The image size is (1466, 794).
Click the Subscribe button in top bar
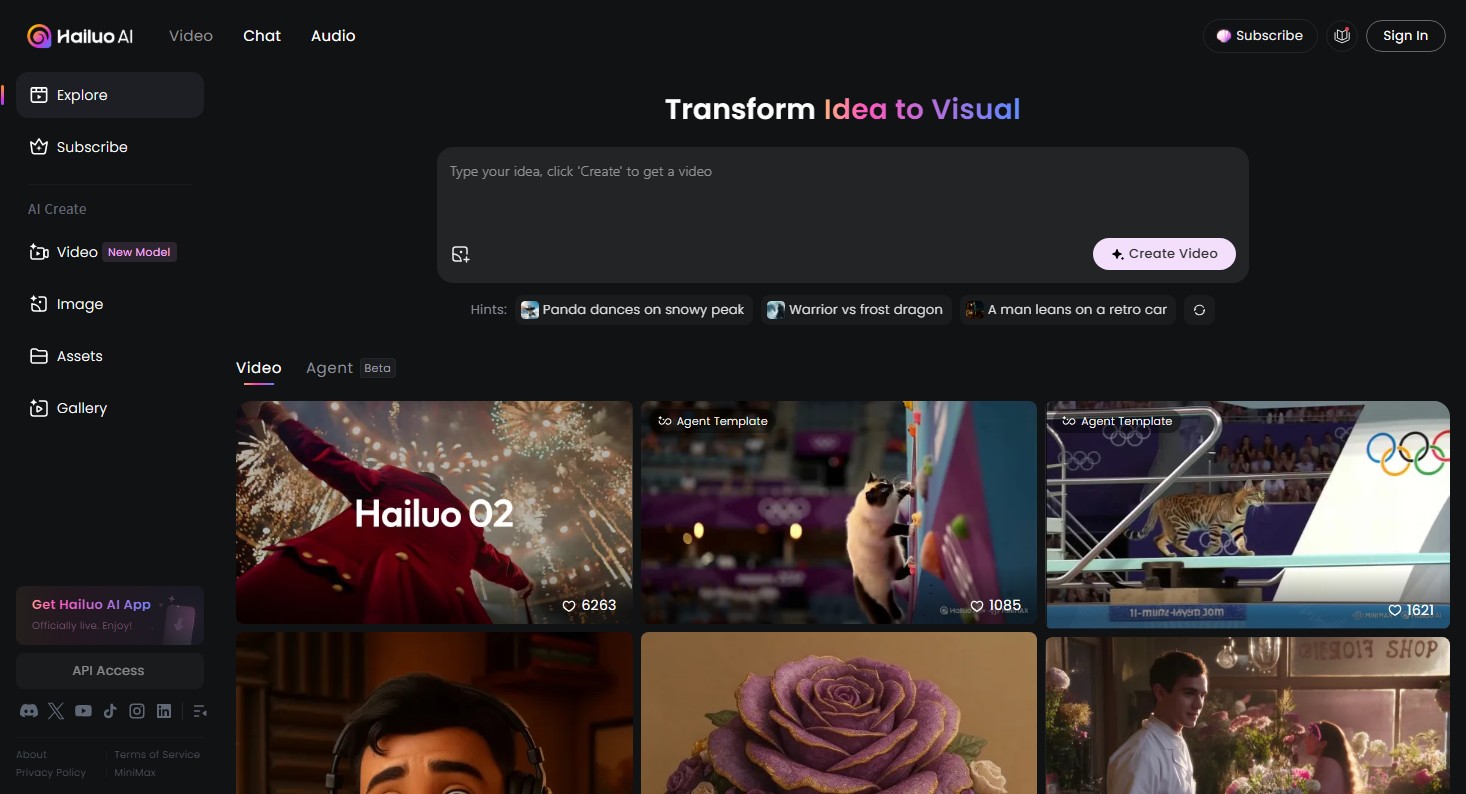click(1260, 36)
